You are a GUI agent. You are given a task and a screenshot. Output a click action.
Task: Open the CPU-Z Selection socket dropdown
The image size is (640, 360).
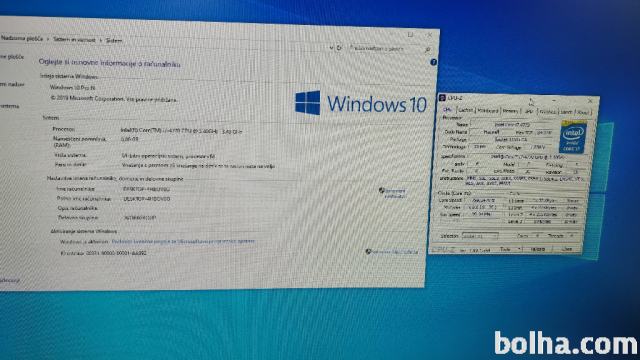(480, 236)
